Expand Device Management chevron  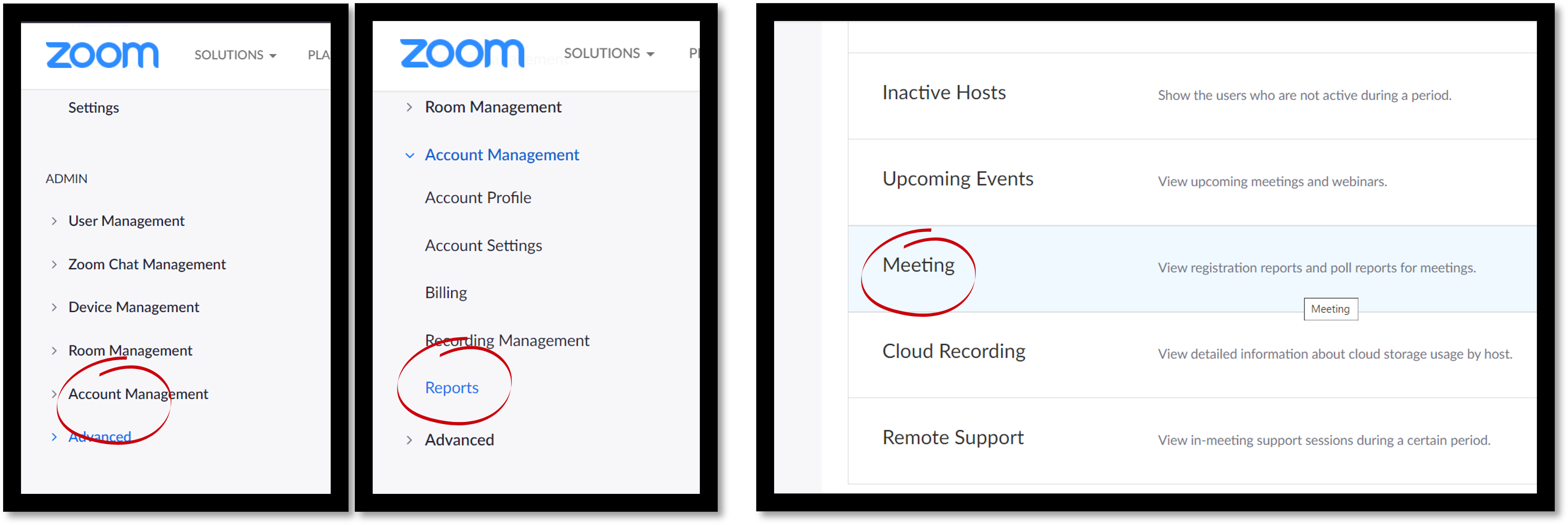pyautogui.click(x=54, y=308)
